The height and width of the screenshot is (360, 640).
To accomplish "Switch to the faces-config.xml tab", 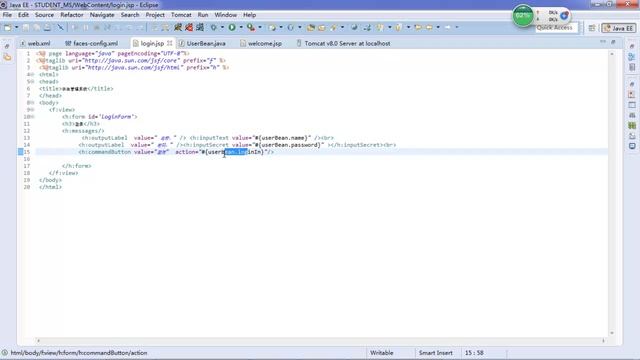I will [x=91, y=43].
